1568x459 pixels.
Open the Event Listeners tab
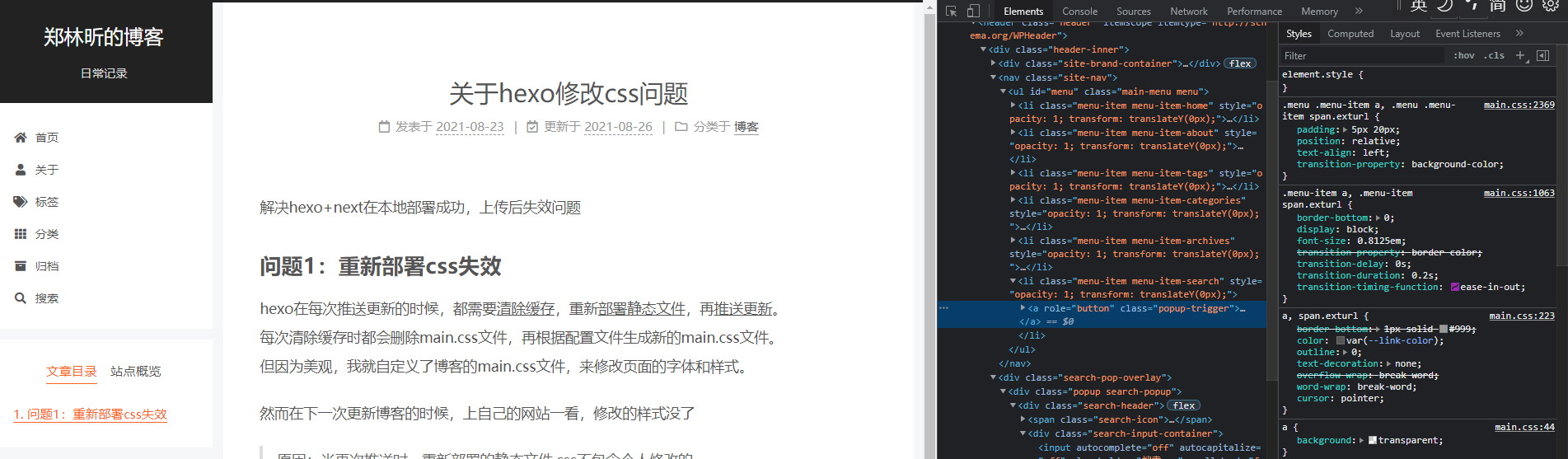tap(1467, 34)
